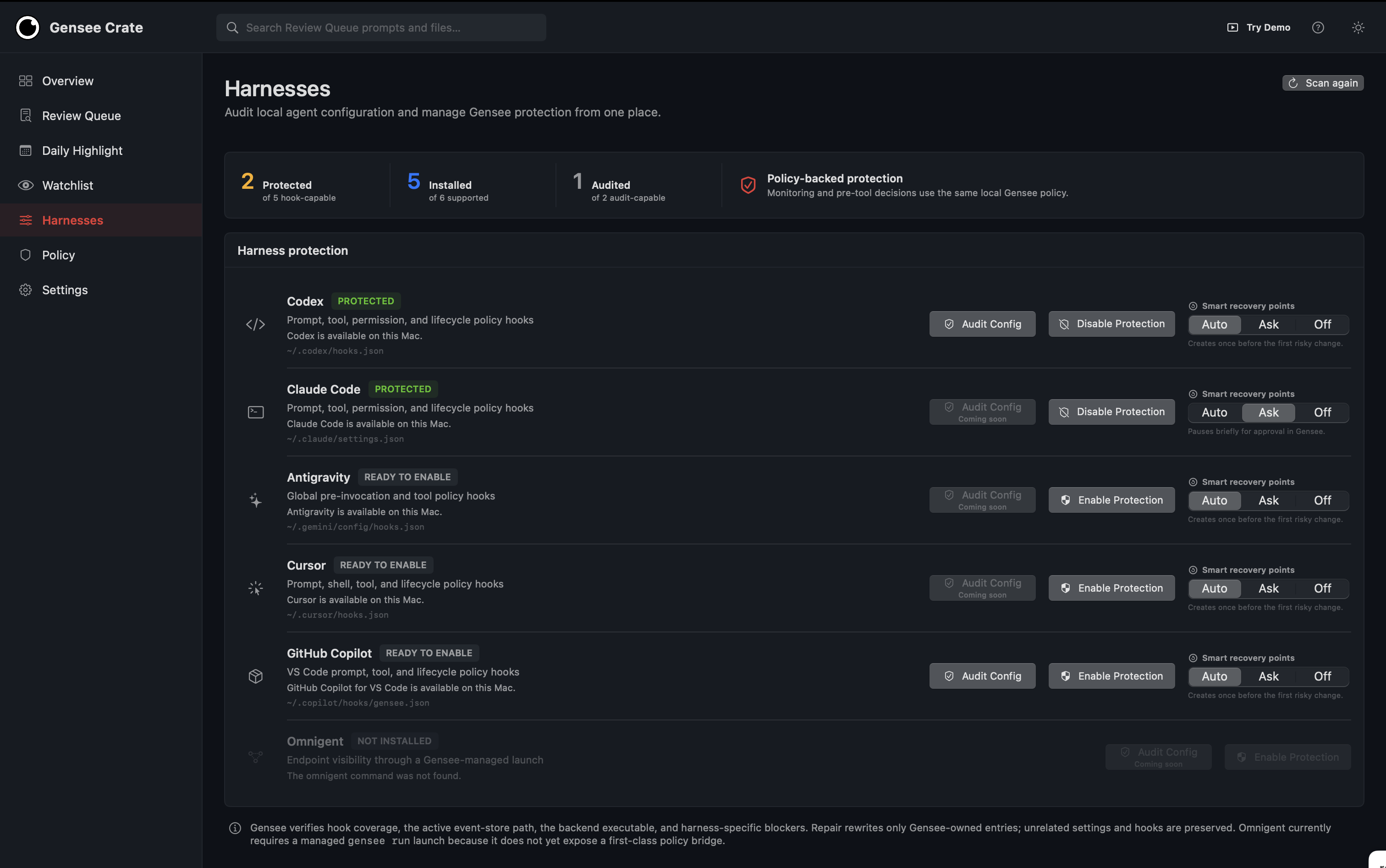Open the Overview page
Image resolution: width=1386 pixels, height=868 pixels.
pos(101,81)
